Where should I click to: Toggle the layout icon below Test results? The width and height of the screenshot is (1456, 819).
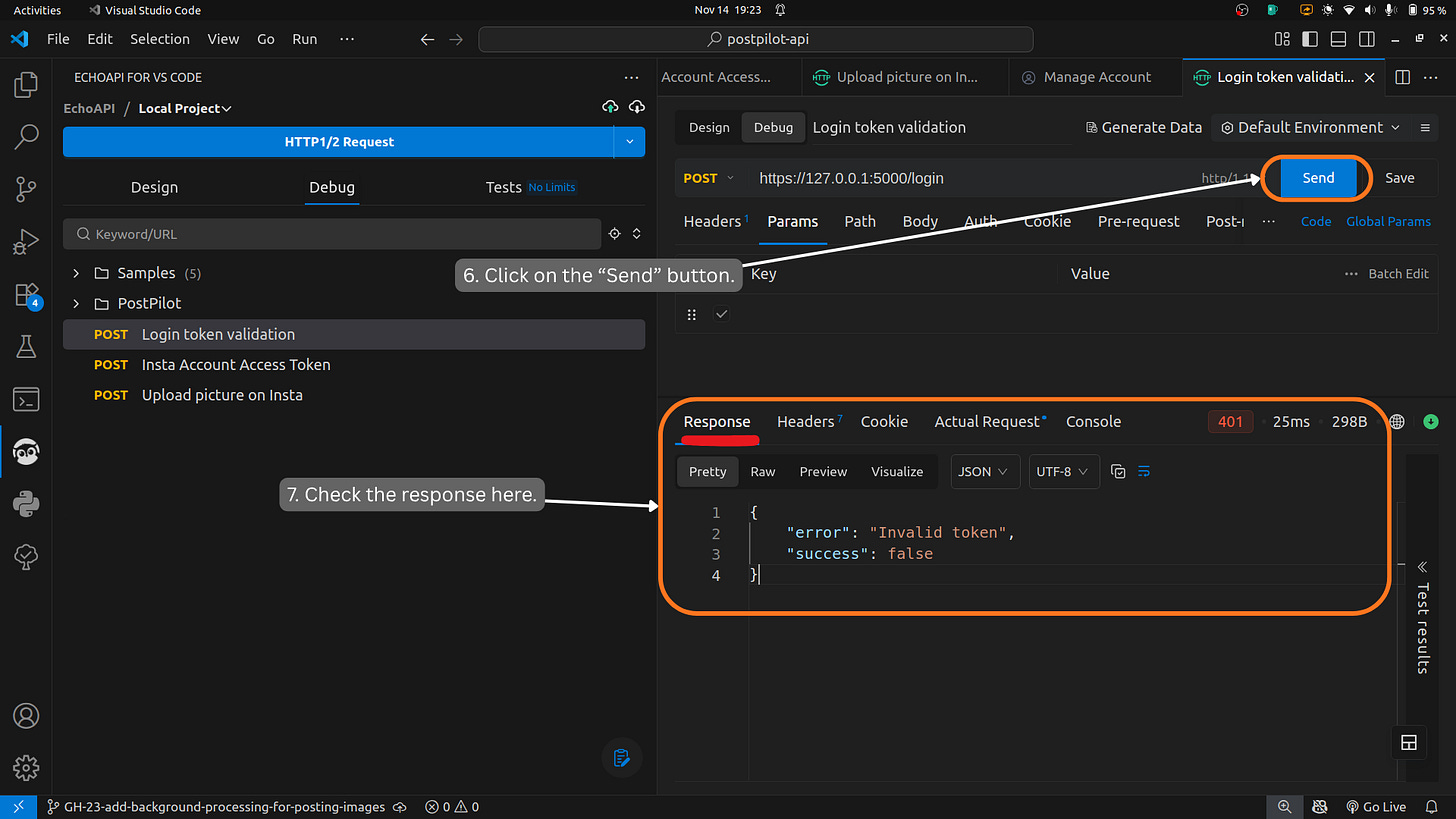pyautogui.click(x=1409, y=742)
